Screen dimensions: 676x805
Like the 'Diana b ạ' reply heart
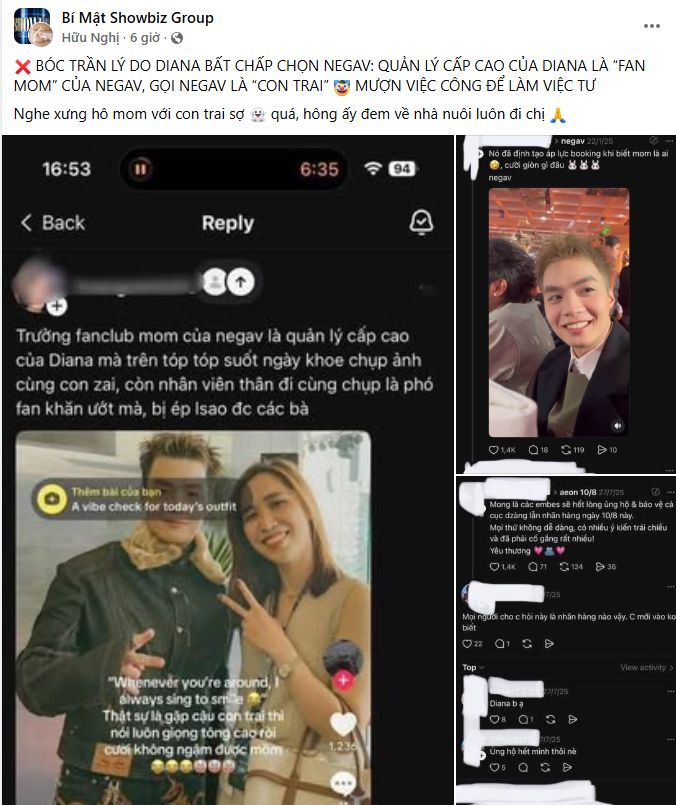(x=494, y=719)
